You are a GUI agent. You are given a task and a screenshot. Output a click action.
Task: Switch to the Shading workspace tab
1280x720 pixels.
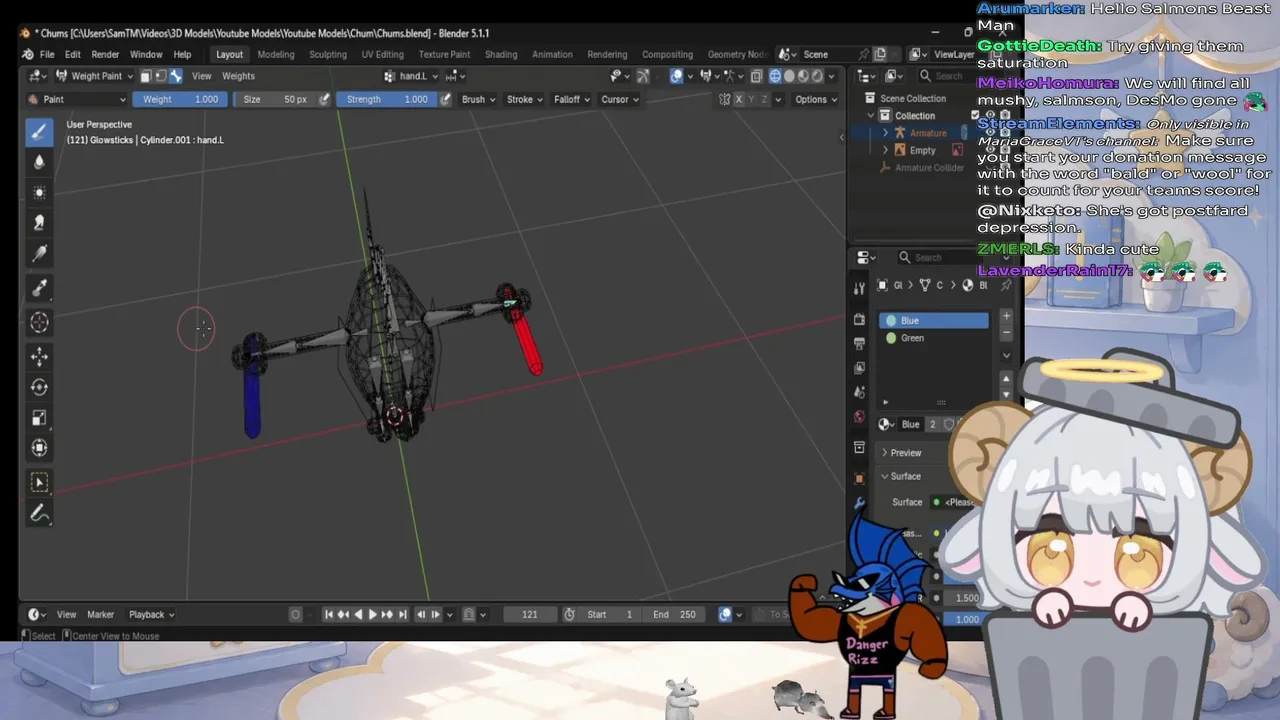501,54
